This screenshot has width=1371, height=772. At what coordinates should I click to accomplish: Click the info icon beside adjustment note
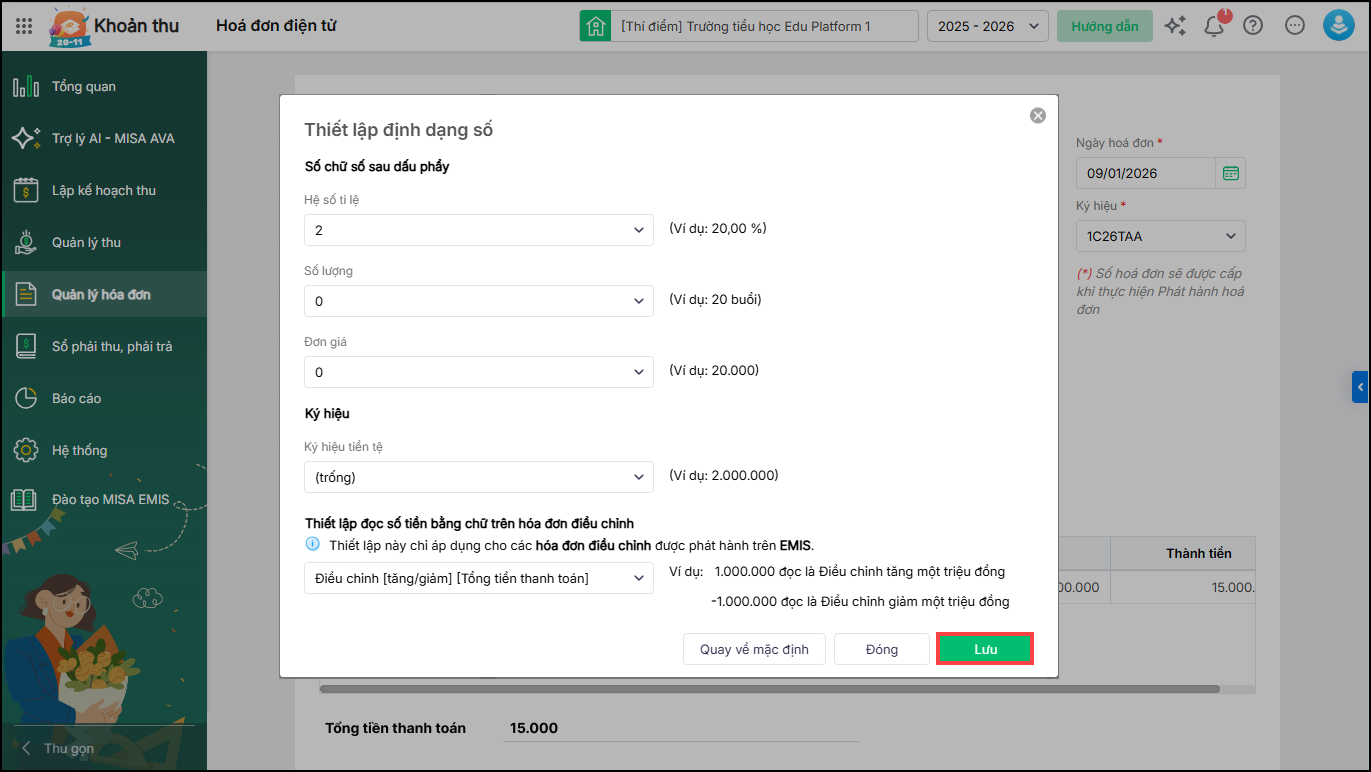coord(312,545)
